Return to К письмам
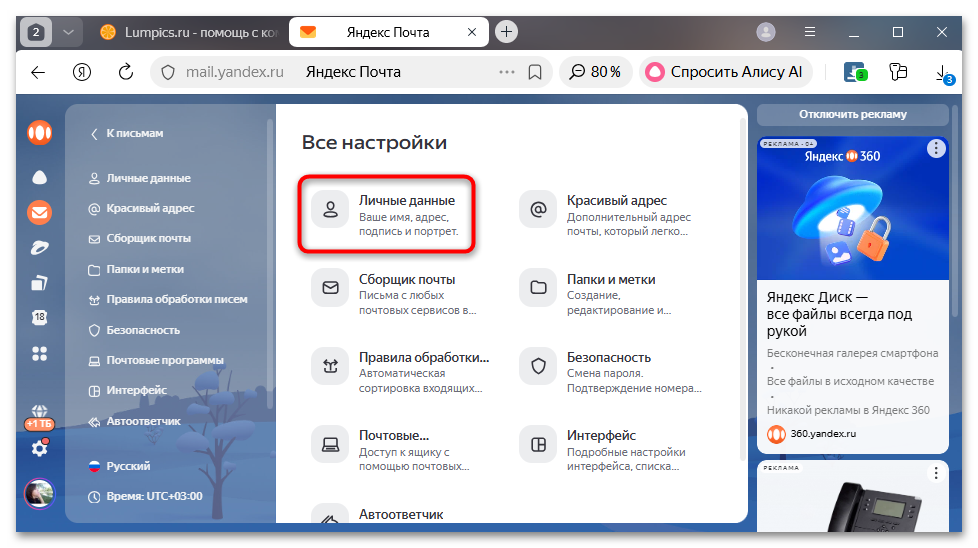The height and width of the screenshot is (548, 978). pyautogui.click(x=127, y=133)
